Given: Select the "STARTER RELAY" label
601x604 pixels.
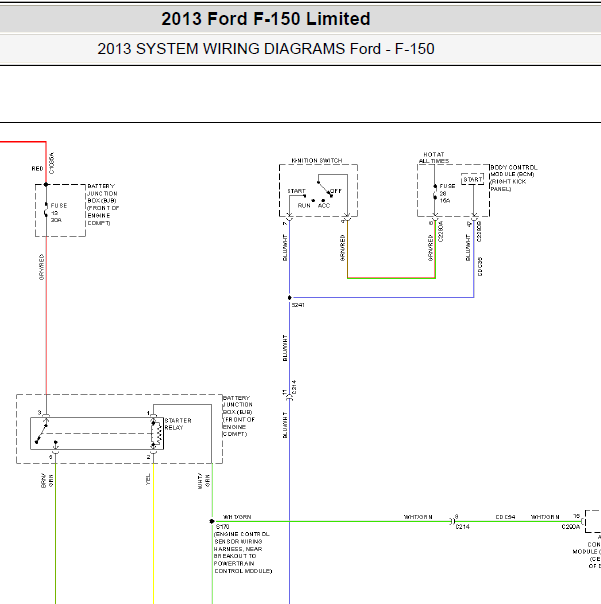Looking at the screenshot, I should coord(178,424).
